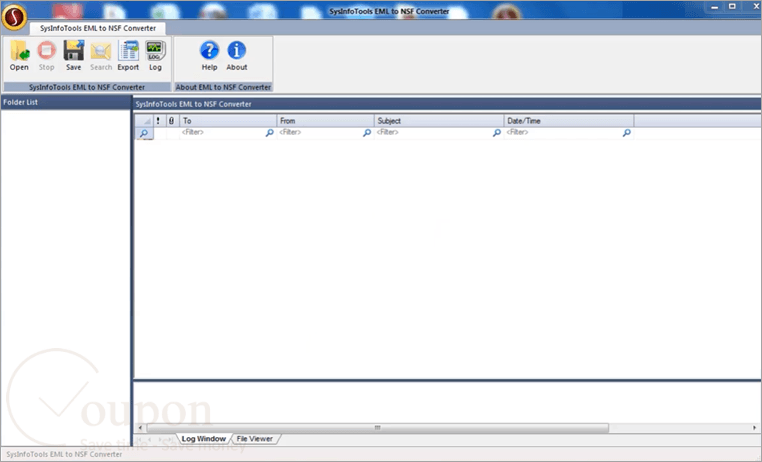
Task: Open the Log toolbar icon
Action: coord(156,56)
